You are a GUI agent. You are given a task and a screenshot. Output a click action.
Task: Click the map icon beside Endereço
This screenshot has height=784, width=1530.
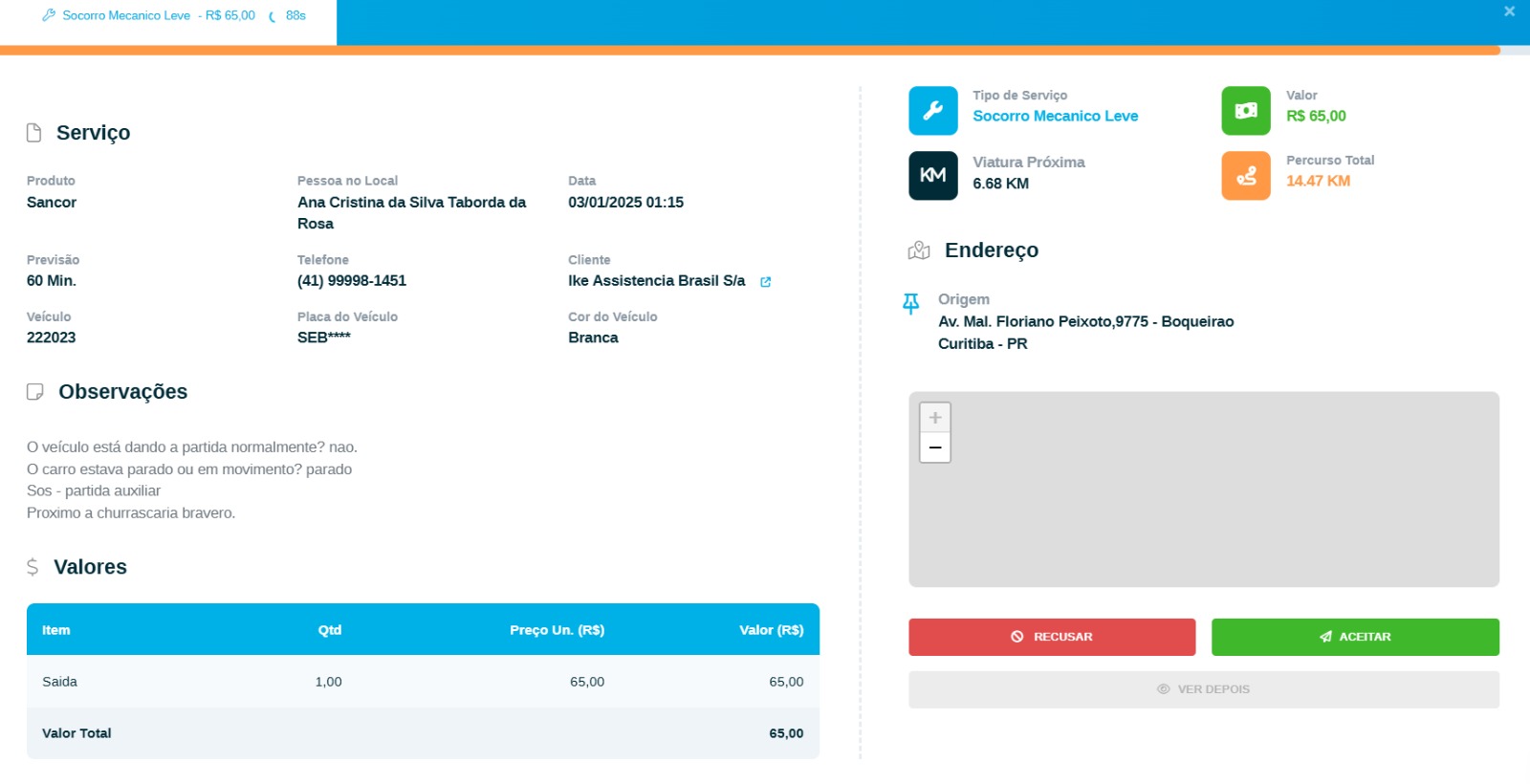pyautogui.click(x=919, y=250)
